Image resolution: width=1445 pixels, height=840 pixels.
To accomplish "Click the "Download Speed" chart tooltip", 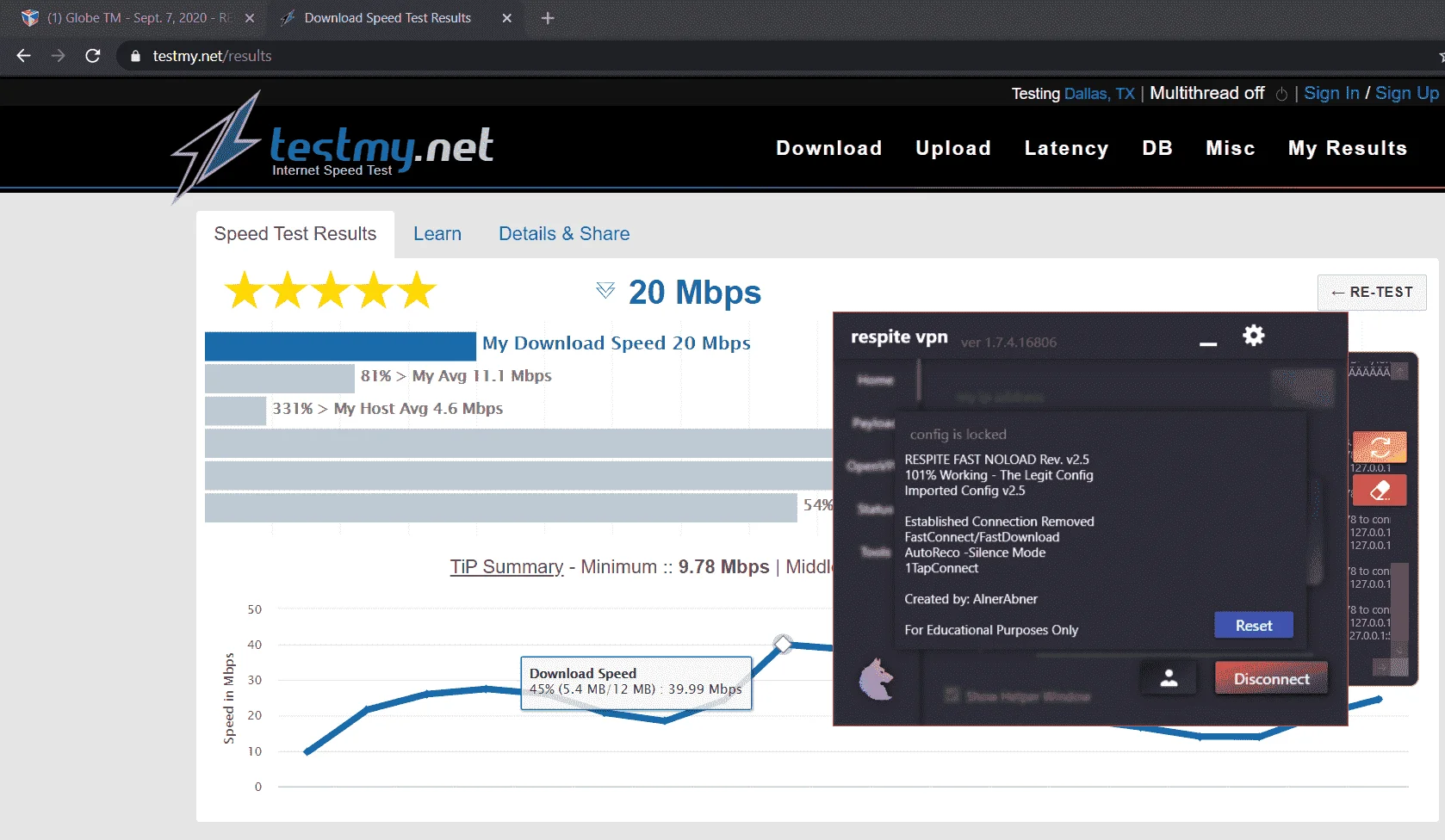I will tap(636, 683).
